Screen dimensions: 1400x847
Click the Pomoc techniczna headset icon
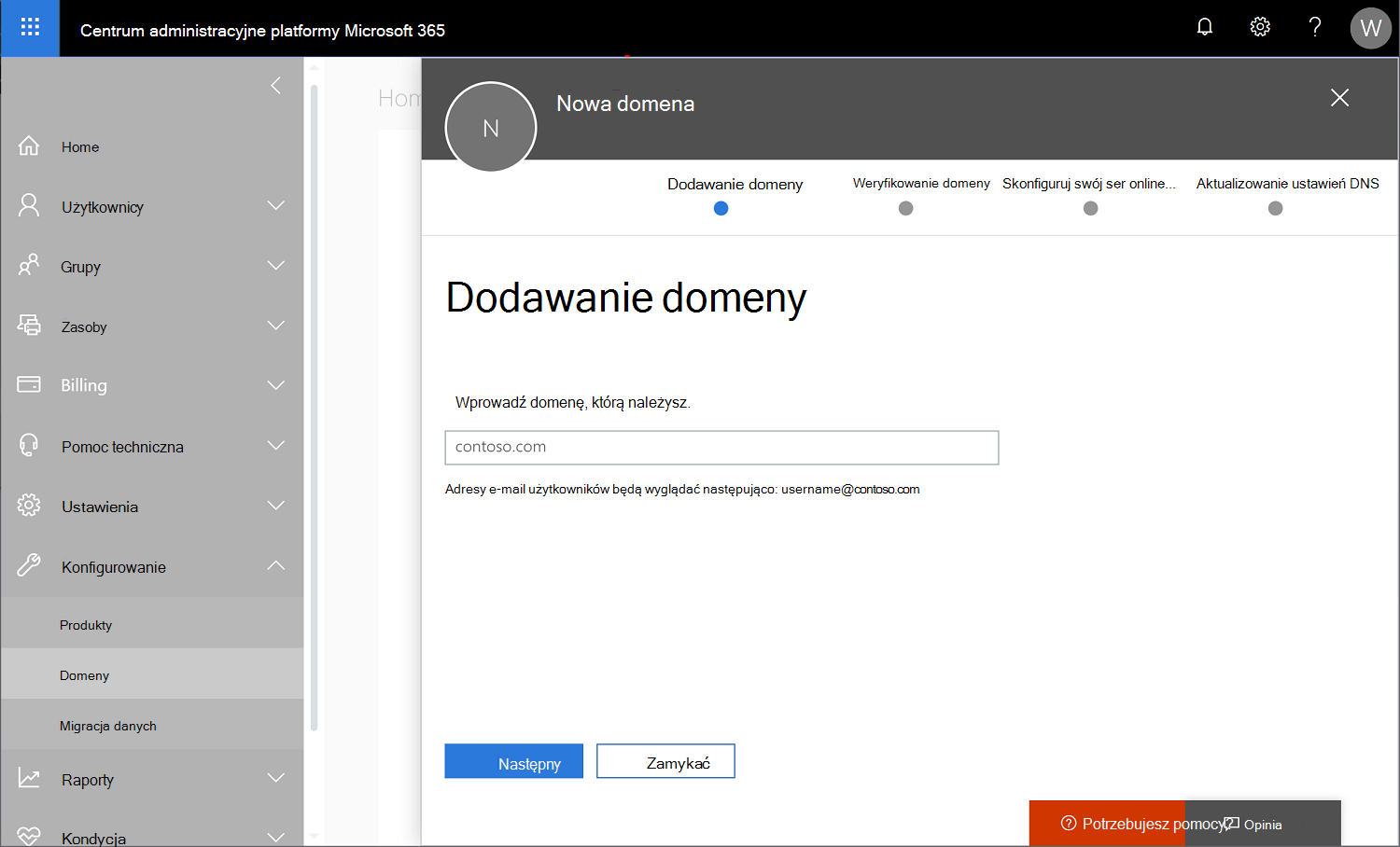point(29,445)
